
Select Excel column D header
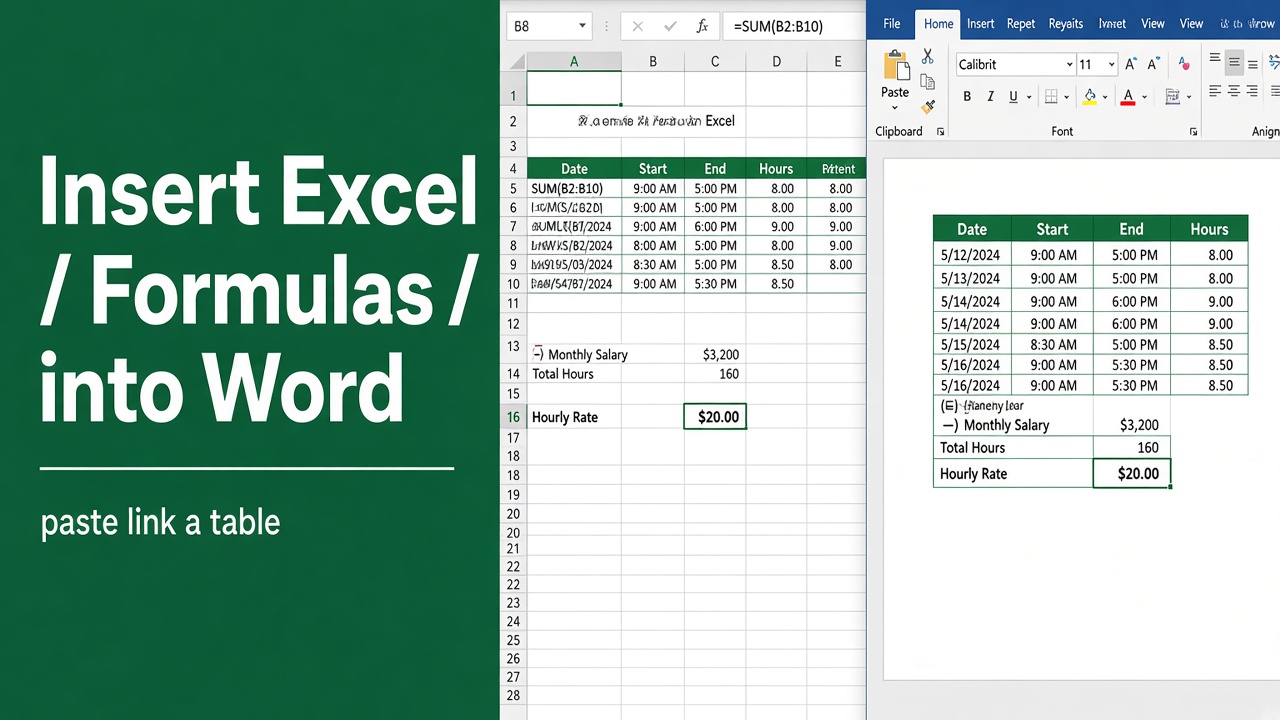pyautogui.click(x=776, y=62)
